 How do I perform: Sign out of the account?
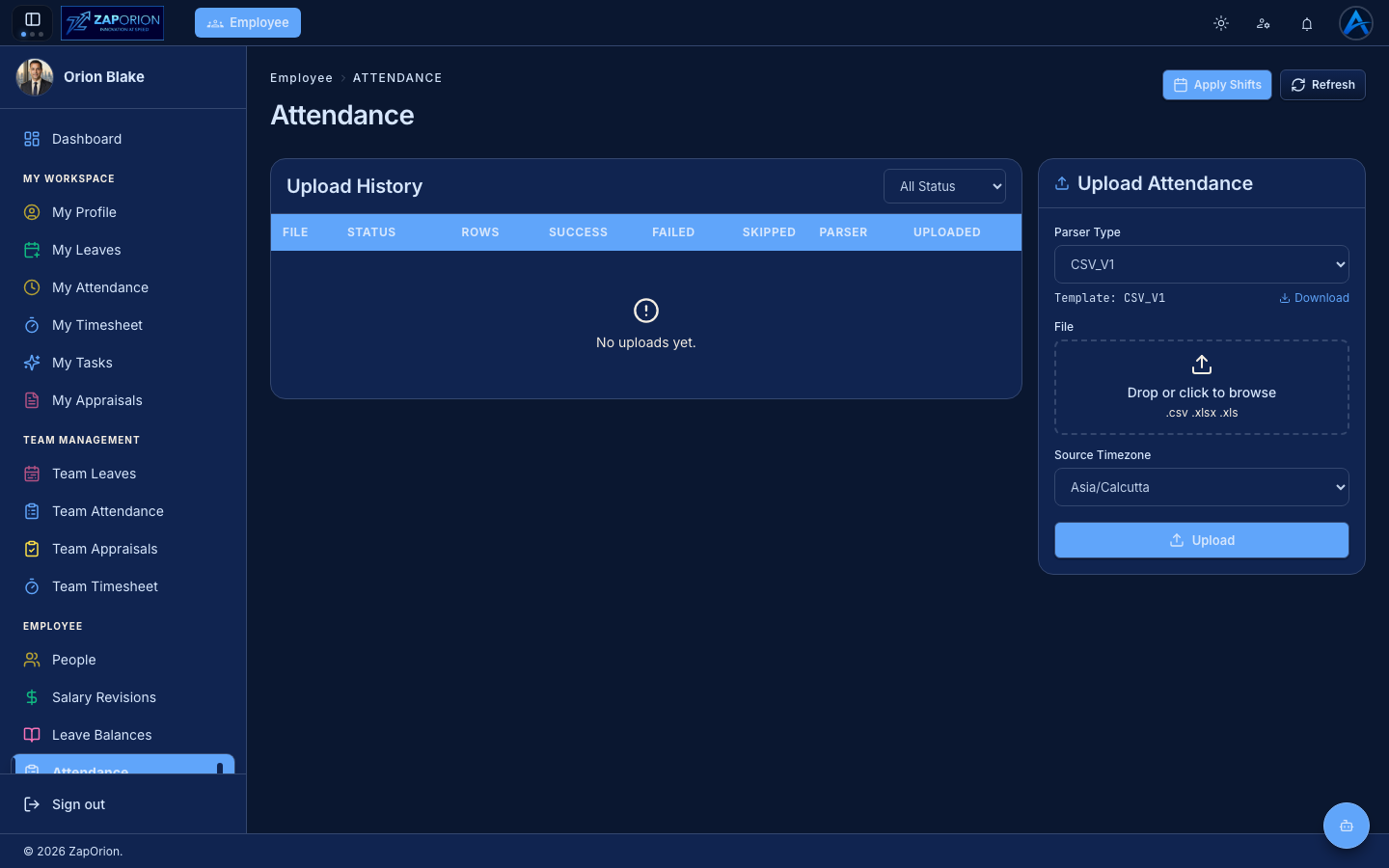(123, 804)
